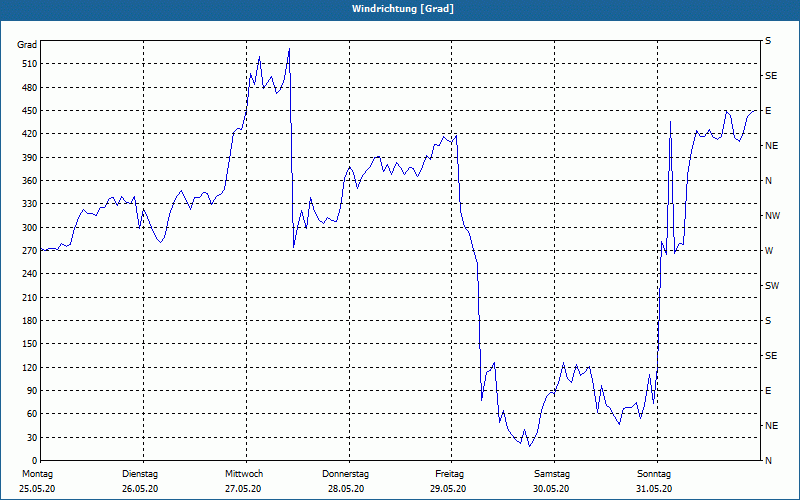The height and width of the screenshot is (500, 800).
Task: Select the y-axis value 300
Action: pos(31,227)
